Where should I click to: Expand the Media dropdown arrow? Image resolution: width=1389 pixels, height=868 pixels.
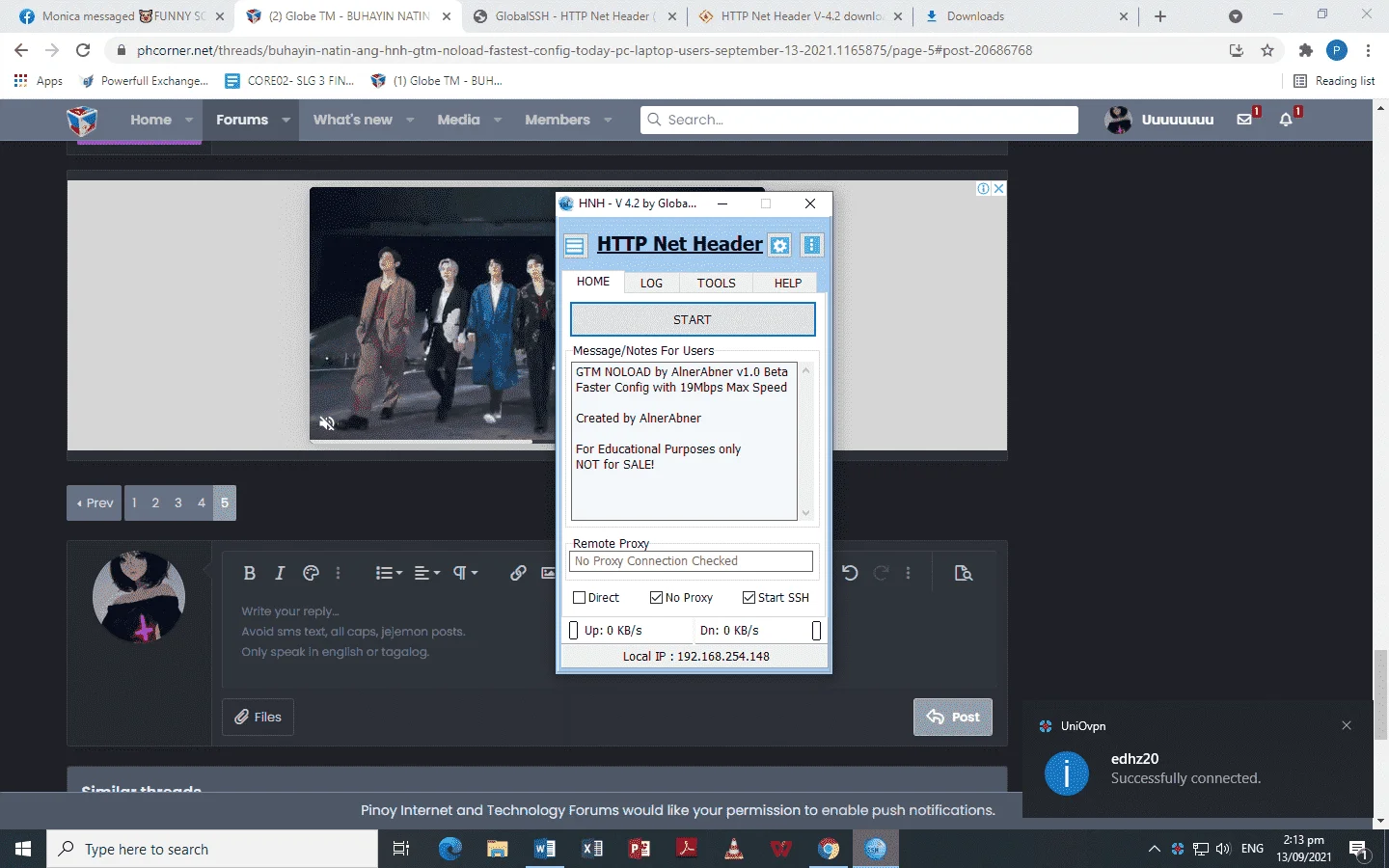(498, 120)
